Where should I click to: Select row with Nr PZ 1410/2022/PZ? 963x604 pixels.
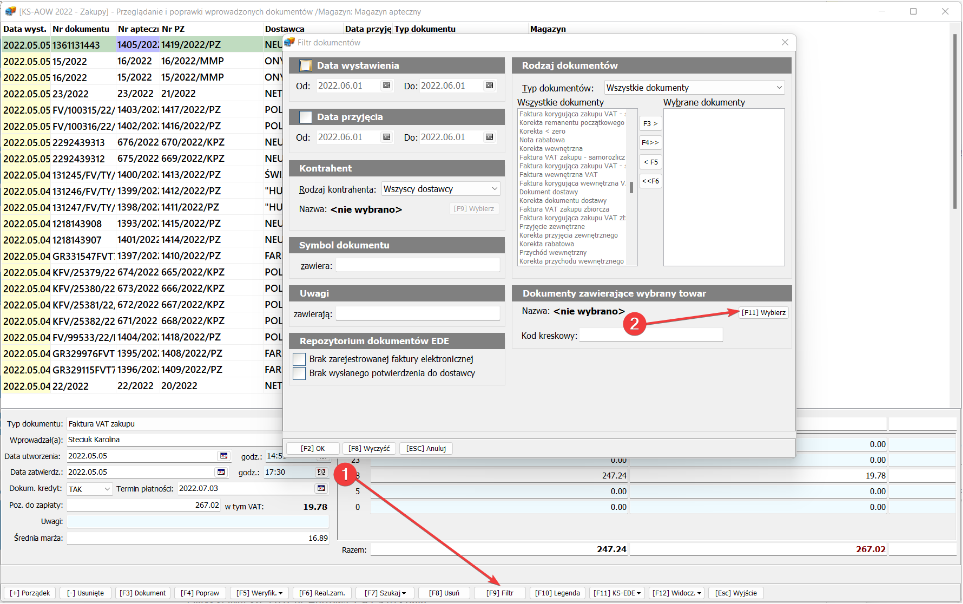coord(142,256)
